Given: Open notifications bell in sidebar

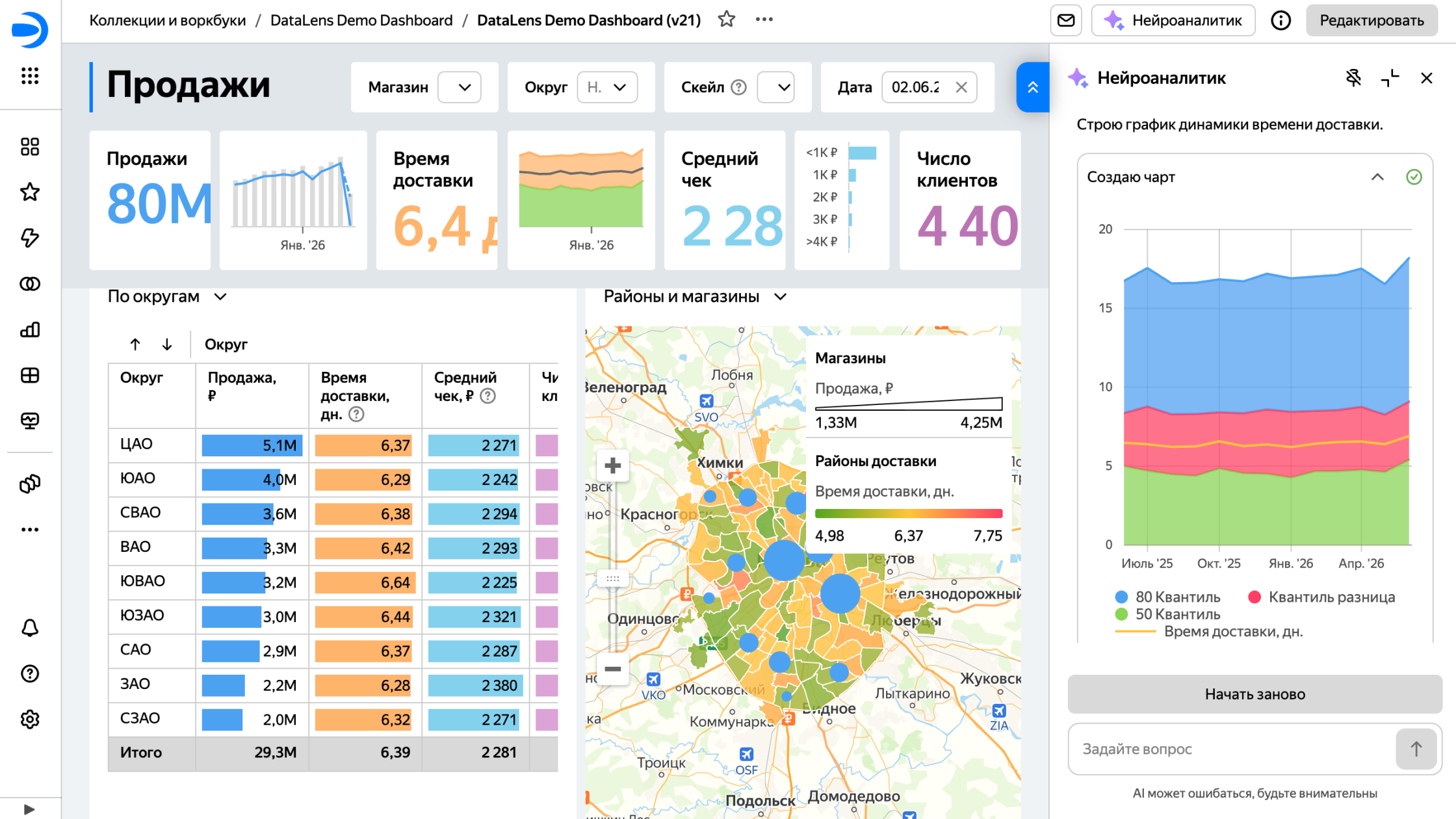Looking at the screenshot, I should click(30, 628).
